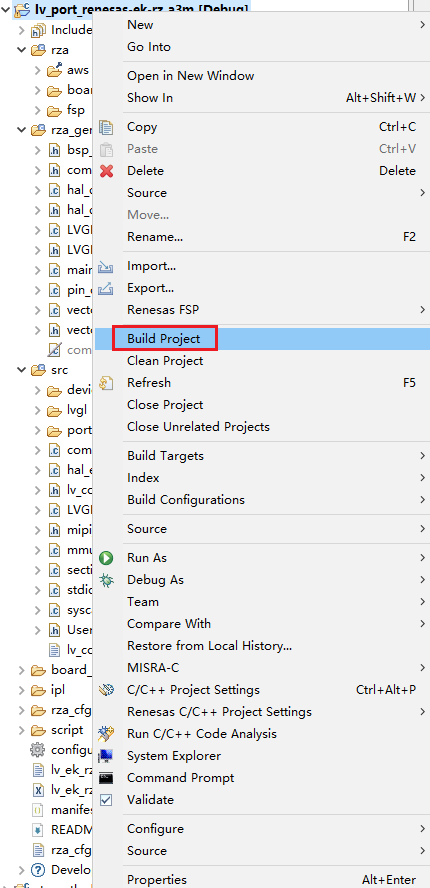Image resolution: width=430 pixels, height=888 pixels.
Task: Click the Command Prompt icon
Action: tap(106, 778)
